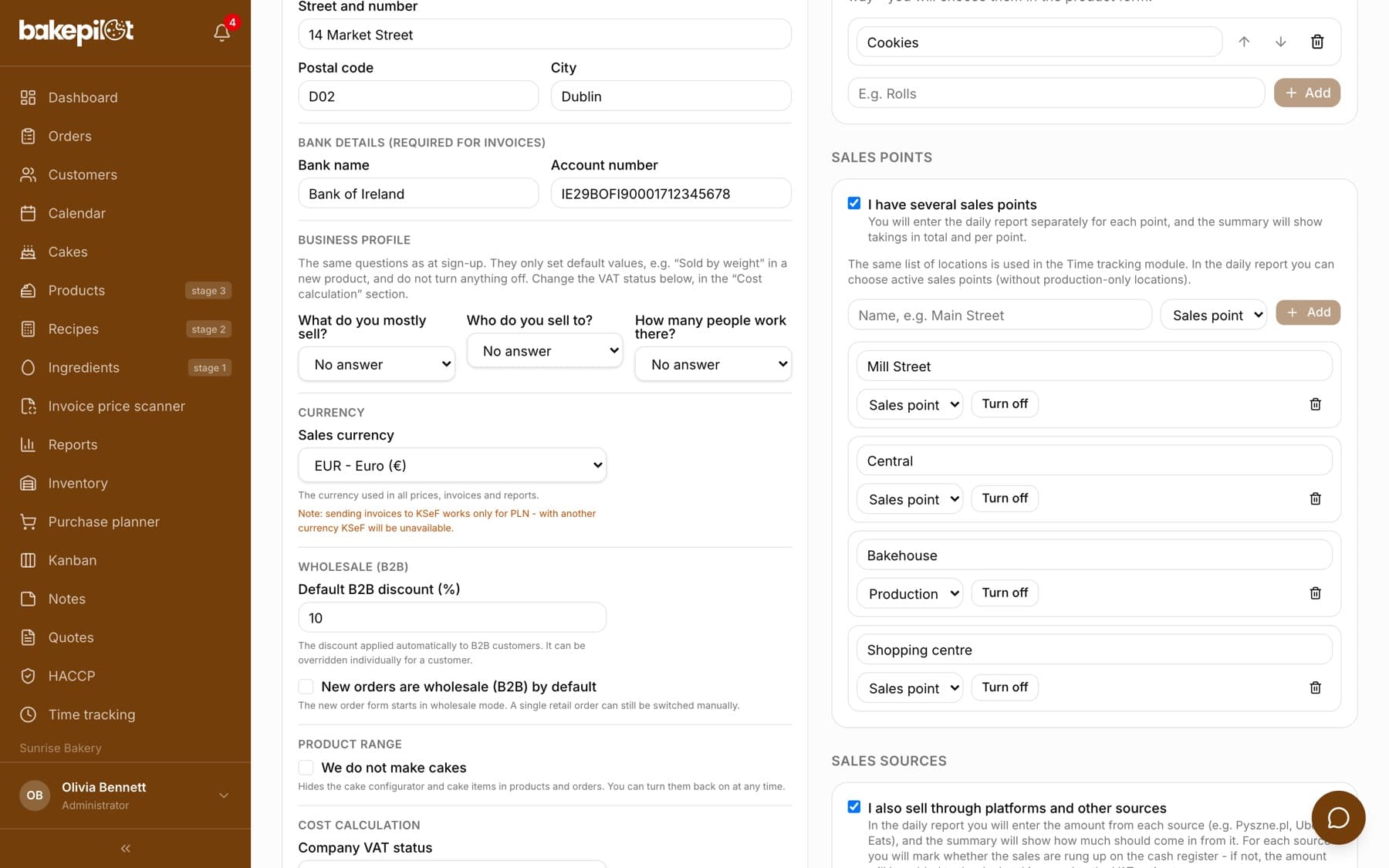Click the Invoice price scanner icon
1389x868 pixels.
[x=28, y=406]
